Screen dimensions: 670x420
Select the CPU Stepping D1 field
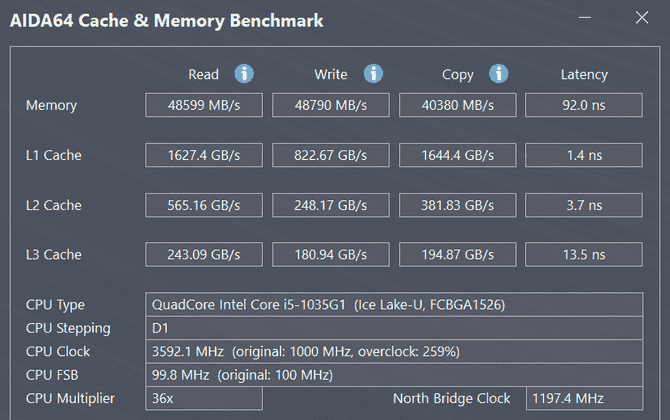(394, 328)
